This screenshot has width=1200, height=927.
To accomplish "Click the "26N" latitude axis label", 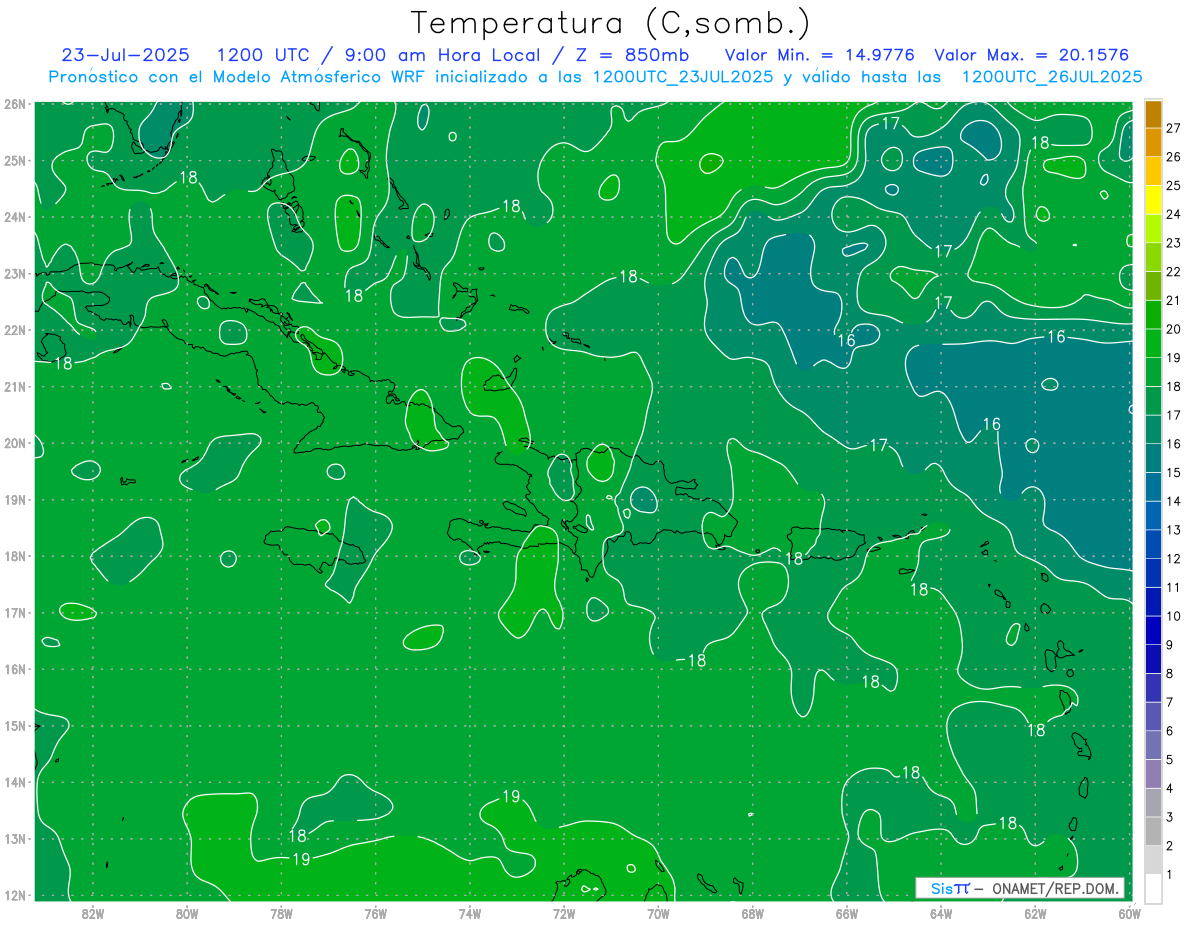I will click(15, 104).
